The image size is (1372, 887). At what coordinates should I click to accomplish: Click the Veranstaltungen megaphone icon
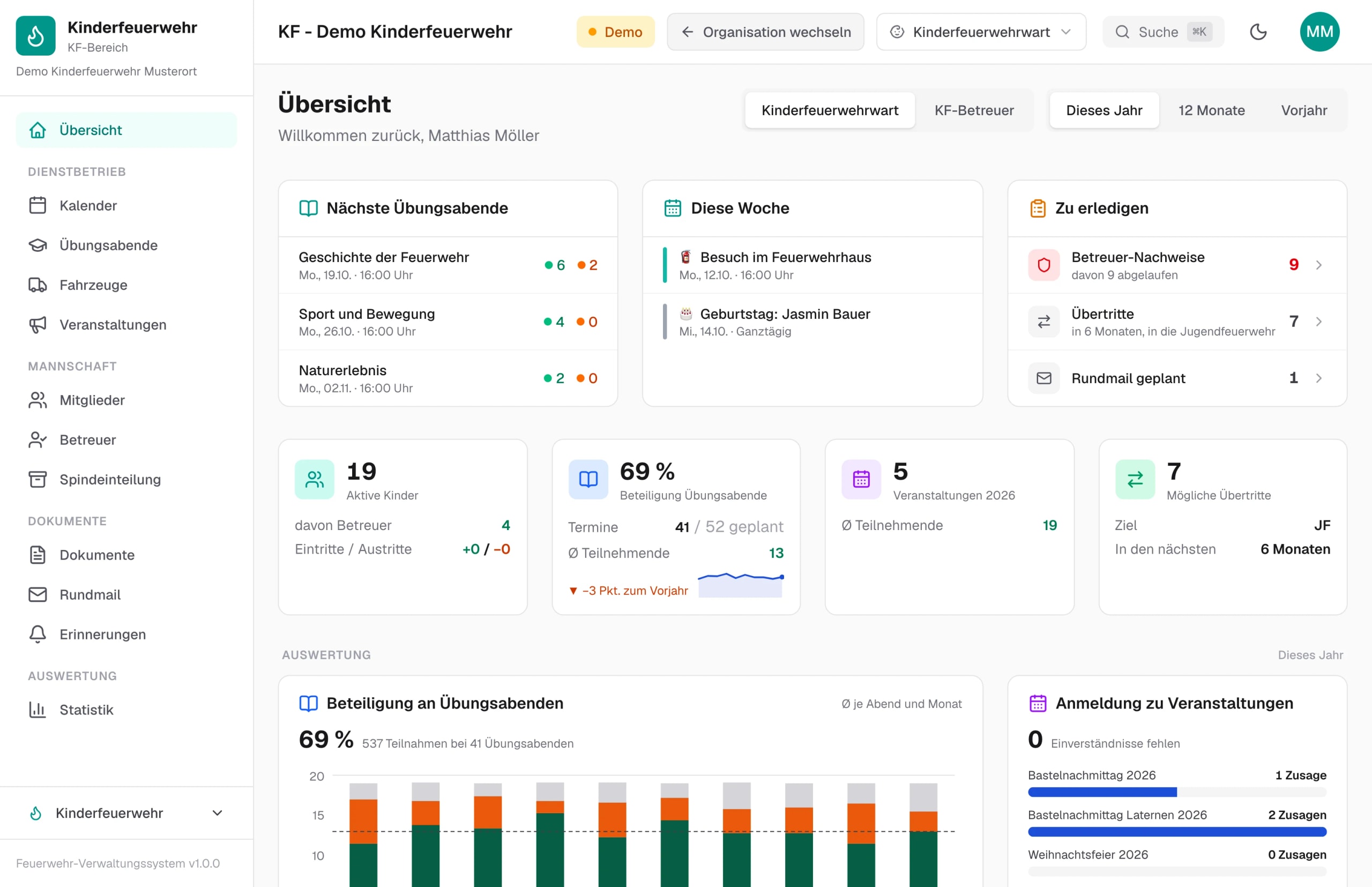[38, 325]
